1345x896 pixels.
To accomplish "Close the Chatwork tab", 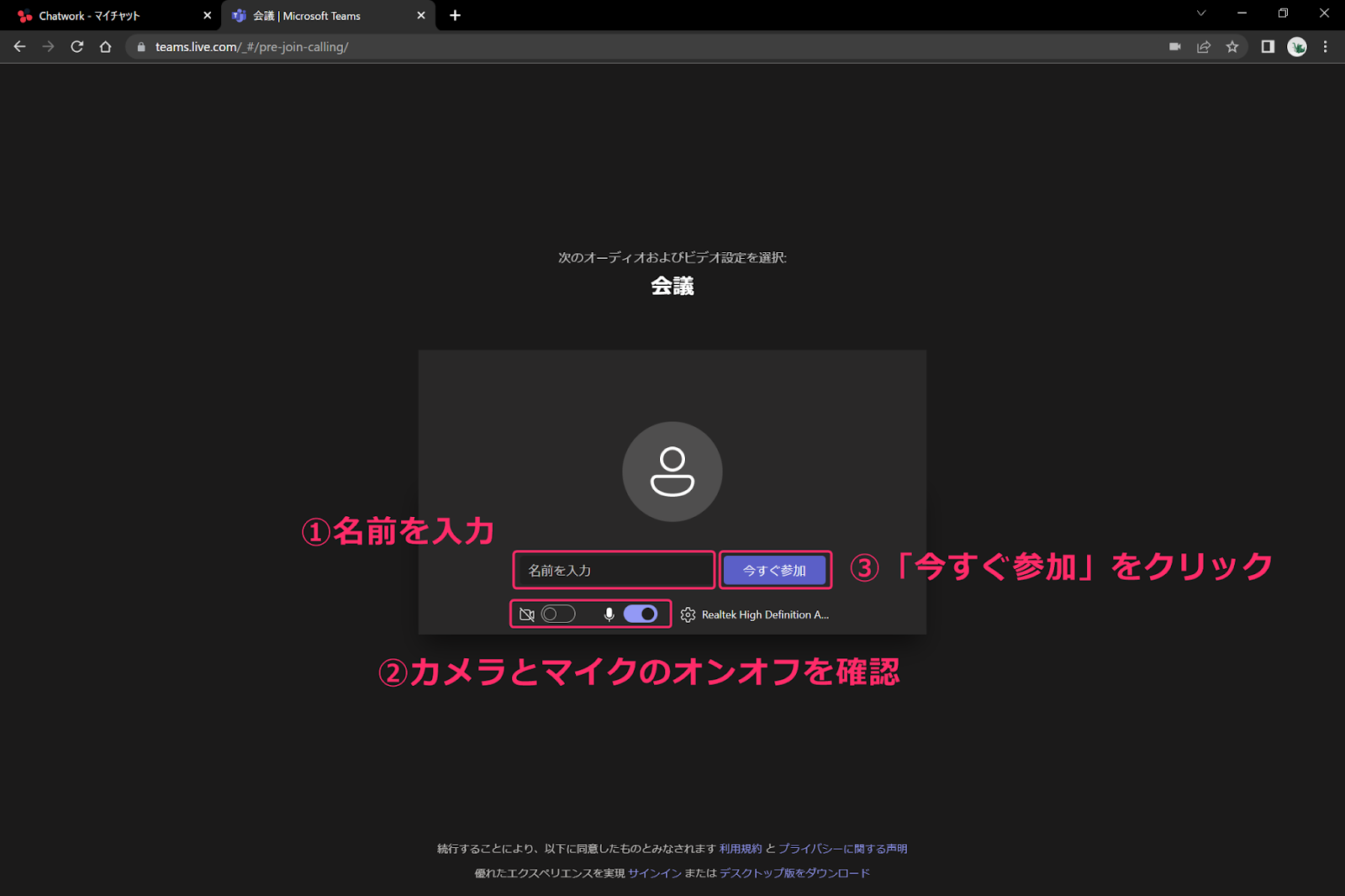I will click(208, 15).
